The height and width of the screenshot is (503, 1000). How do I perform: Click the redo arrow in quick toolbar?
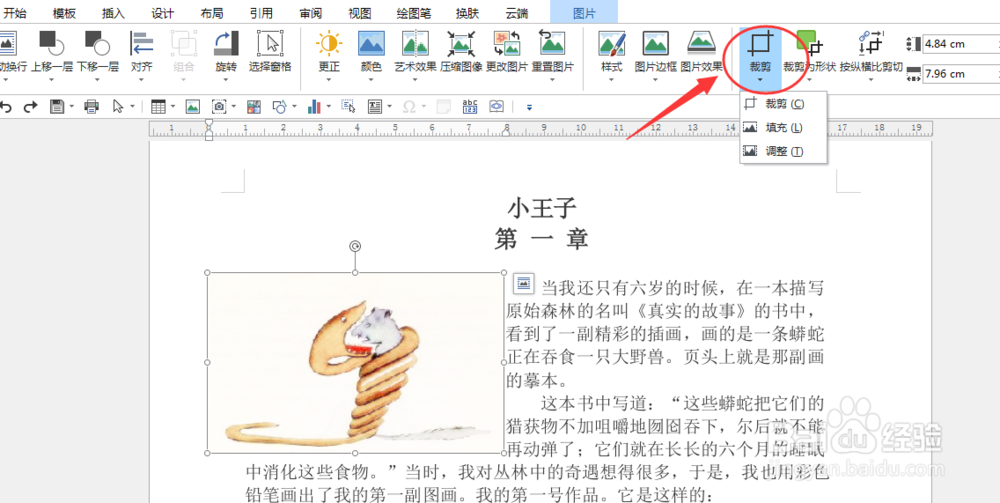click(30, 107)
